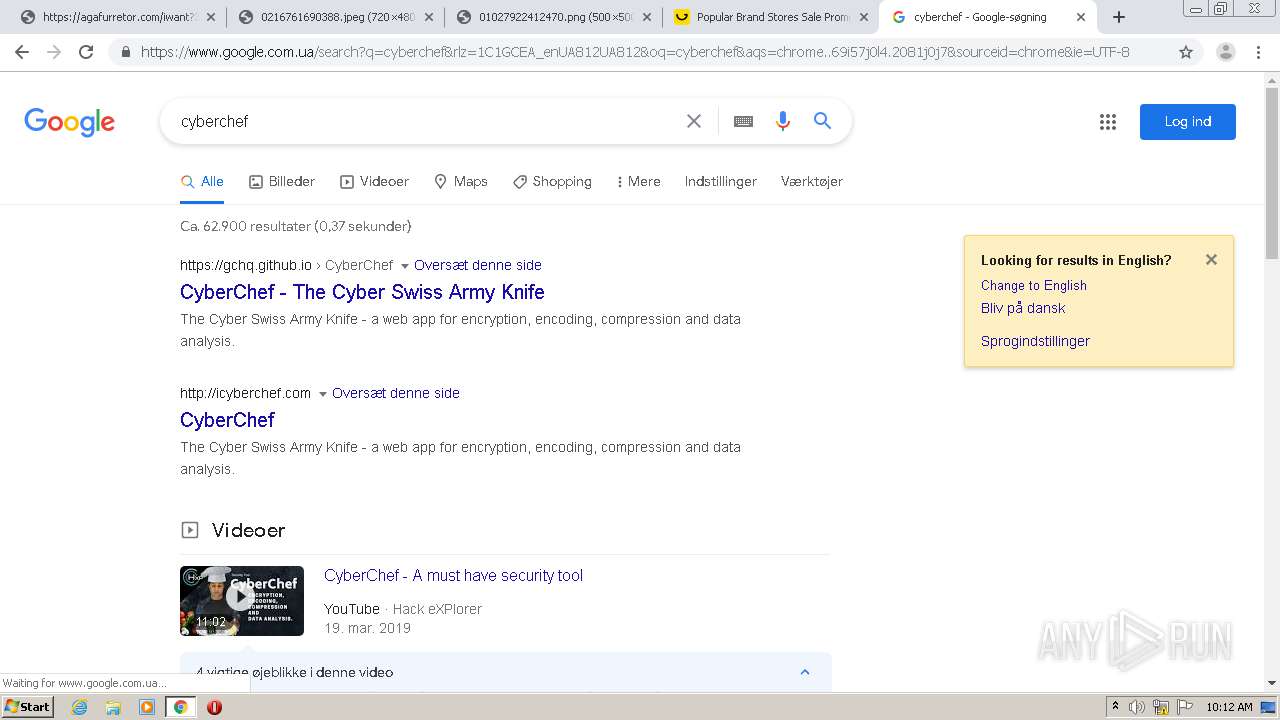Select the Maps tab

(x=461, y=182)
